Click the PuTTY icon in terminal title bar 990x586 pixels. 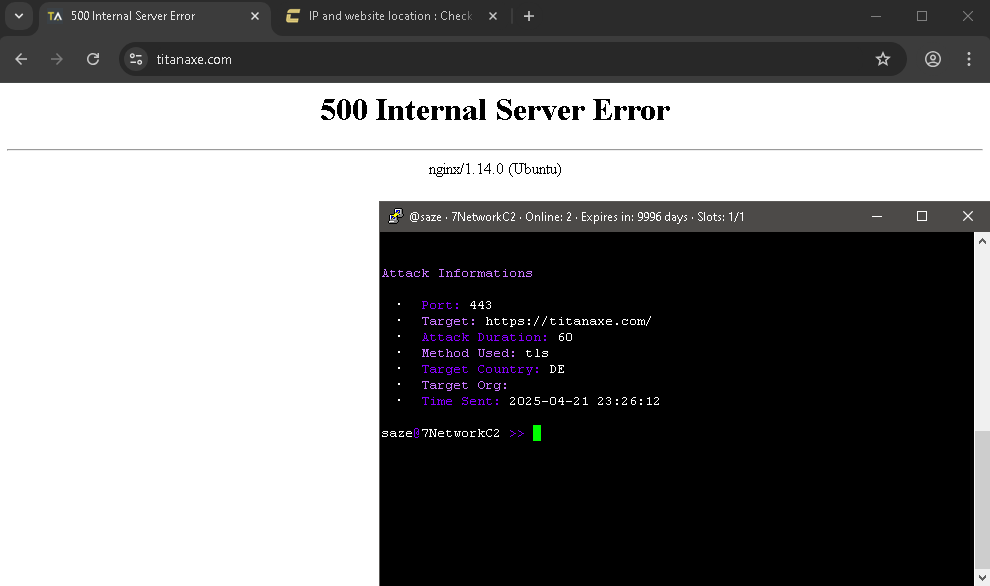(x=396, y=217)
